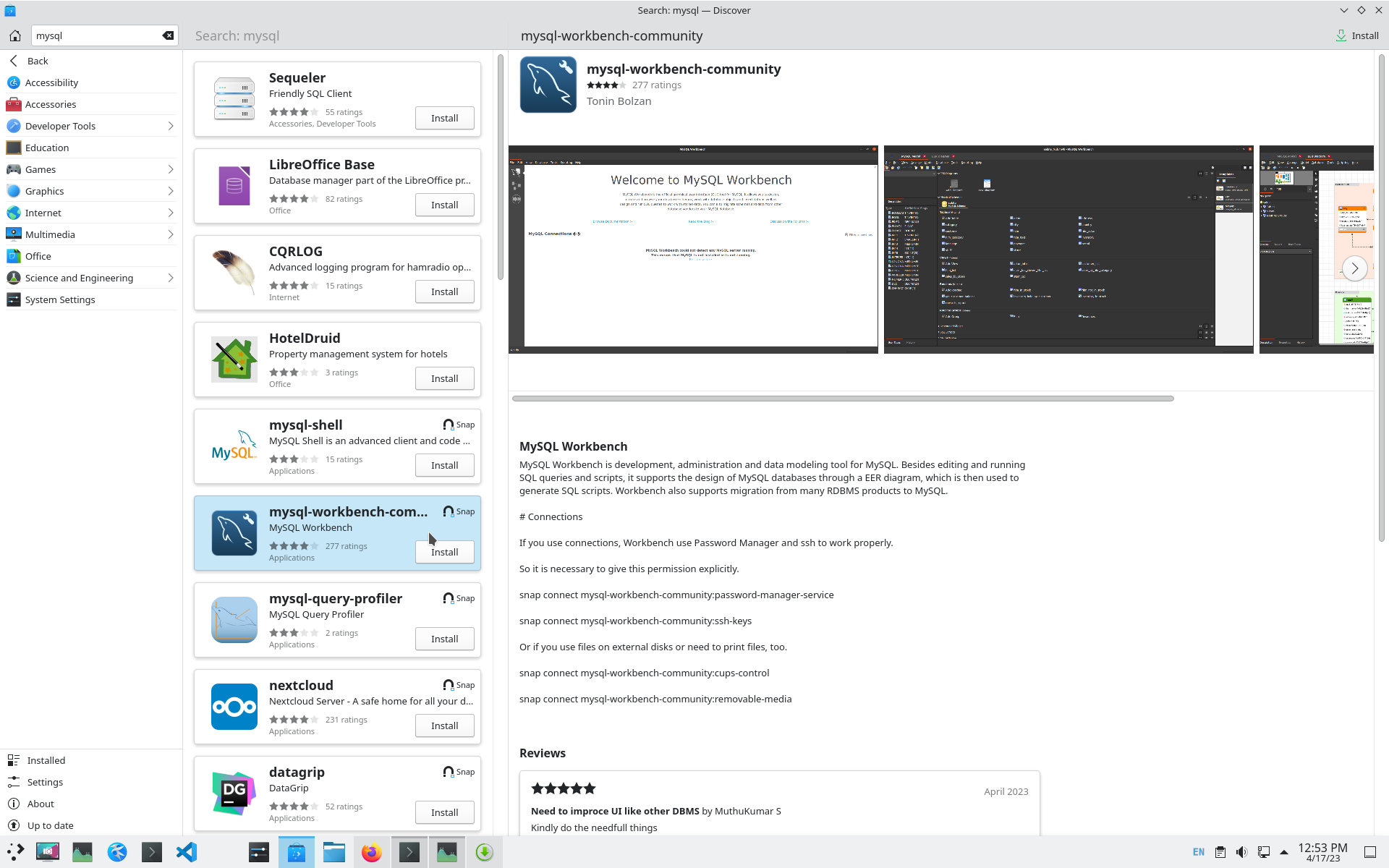
Task: Click the home icon in the toolbar
Action: click(15, 35)
